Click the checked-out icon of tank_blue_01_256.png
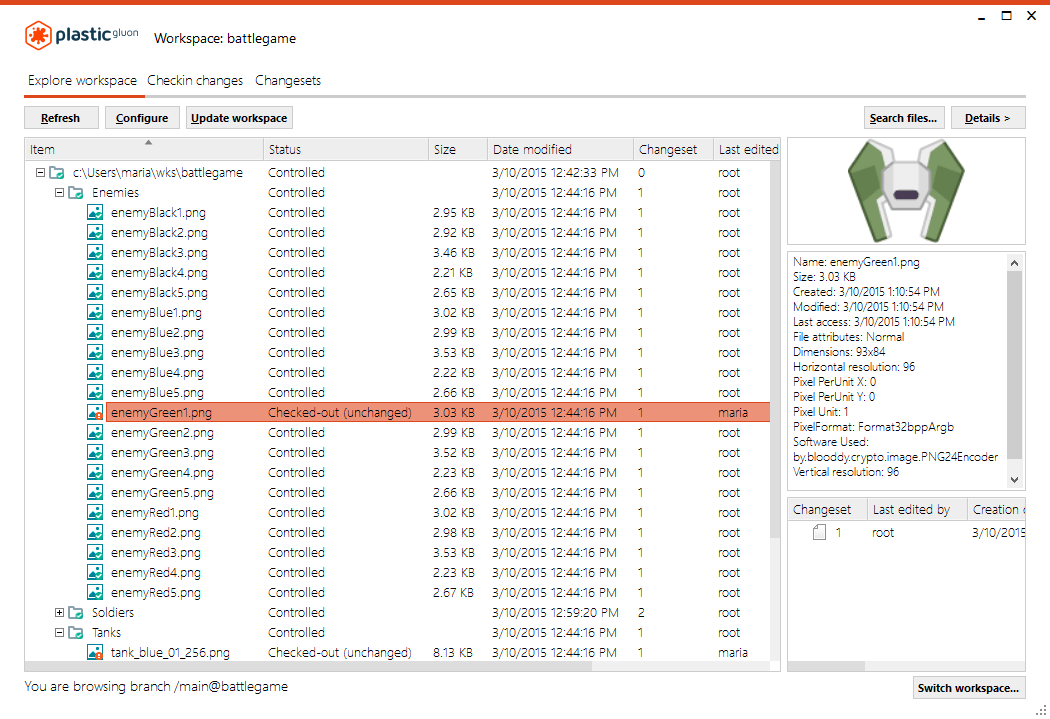This screenshot has width=1050, height=719. click(x=95, y=653)
